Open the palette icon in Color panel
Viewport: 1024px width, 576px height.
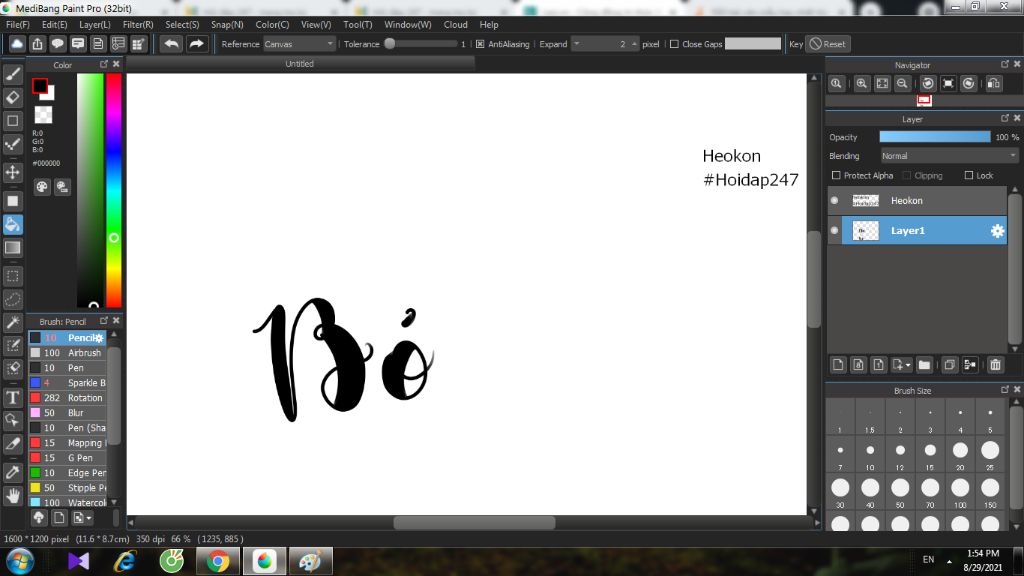click(42, 187)
